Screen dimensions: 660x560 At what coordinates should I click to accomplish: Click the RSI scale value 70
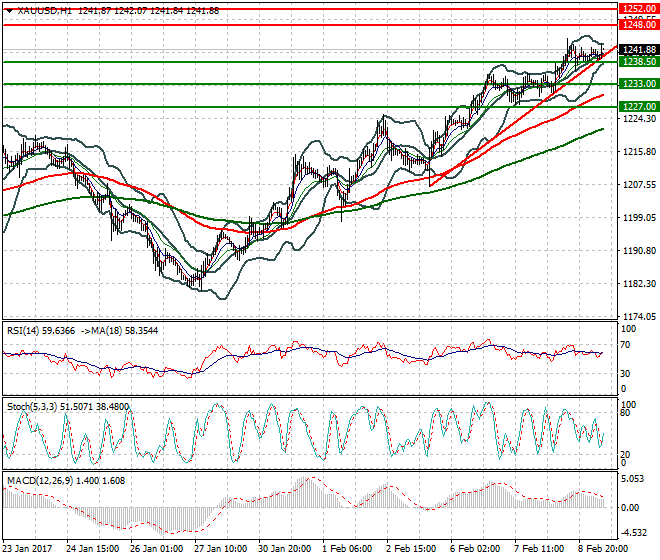(x=625, y=345)
